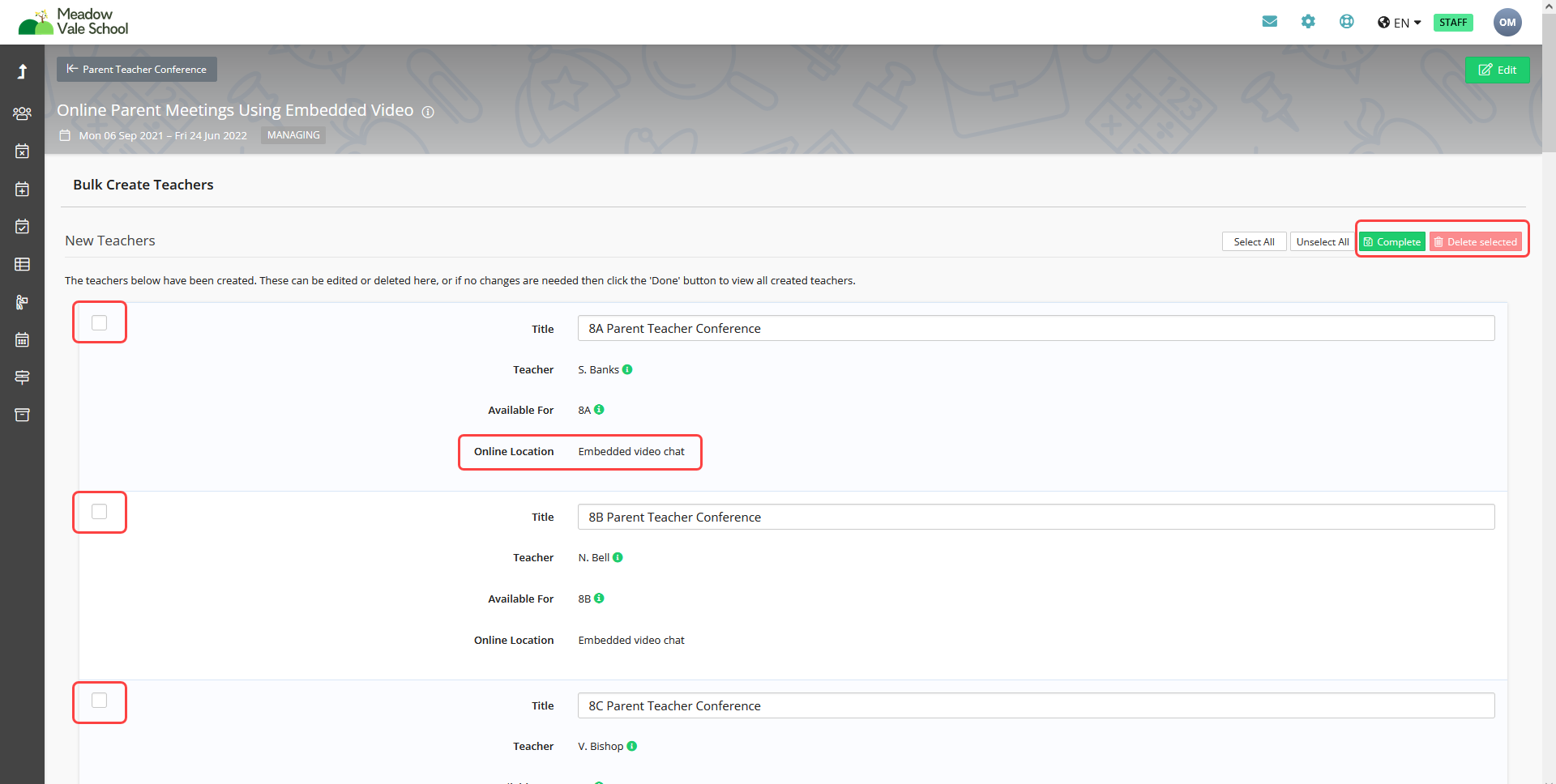The image size is (1556, 784).
Task: Open settings gear icon in top bar
Action: 1308,22
